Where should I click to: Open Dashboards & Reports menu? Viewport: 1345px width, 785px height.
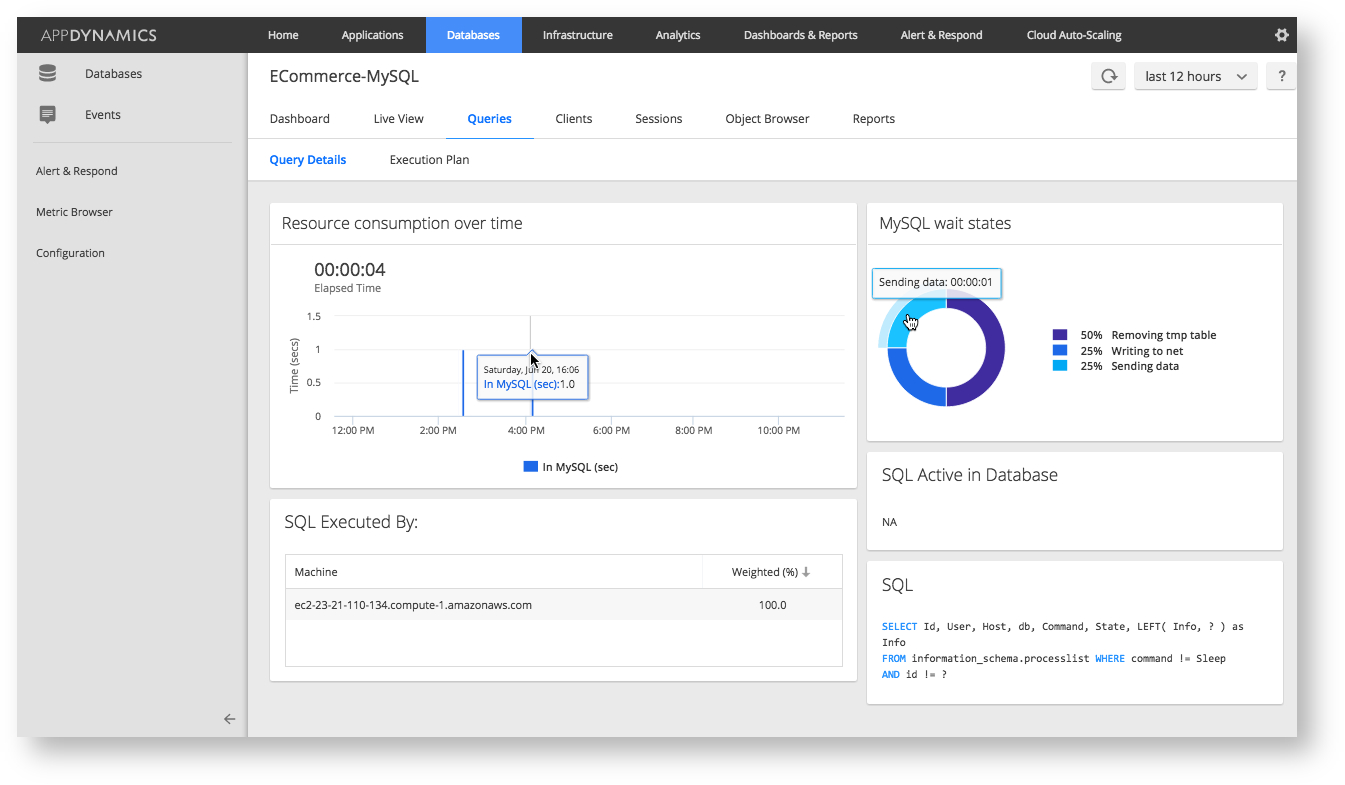click(x=800, y=35)
